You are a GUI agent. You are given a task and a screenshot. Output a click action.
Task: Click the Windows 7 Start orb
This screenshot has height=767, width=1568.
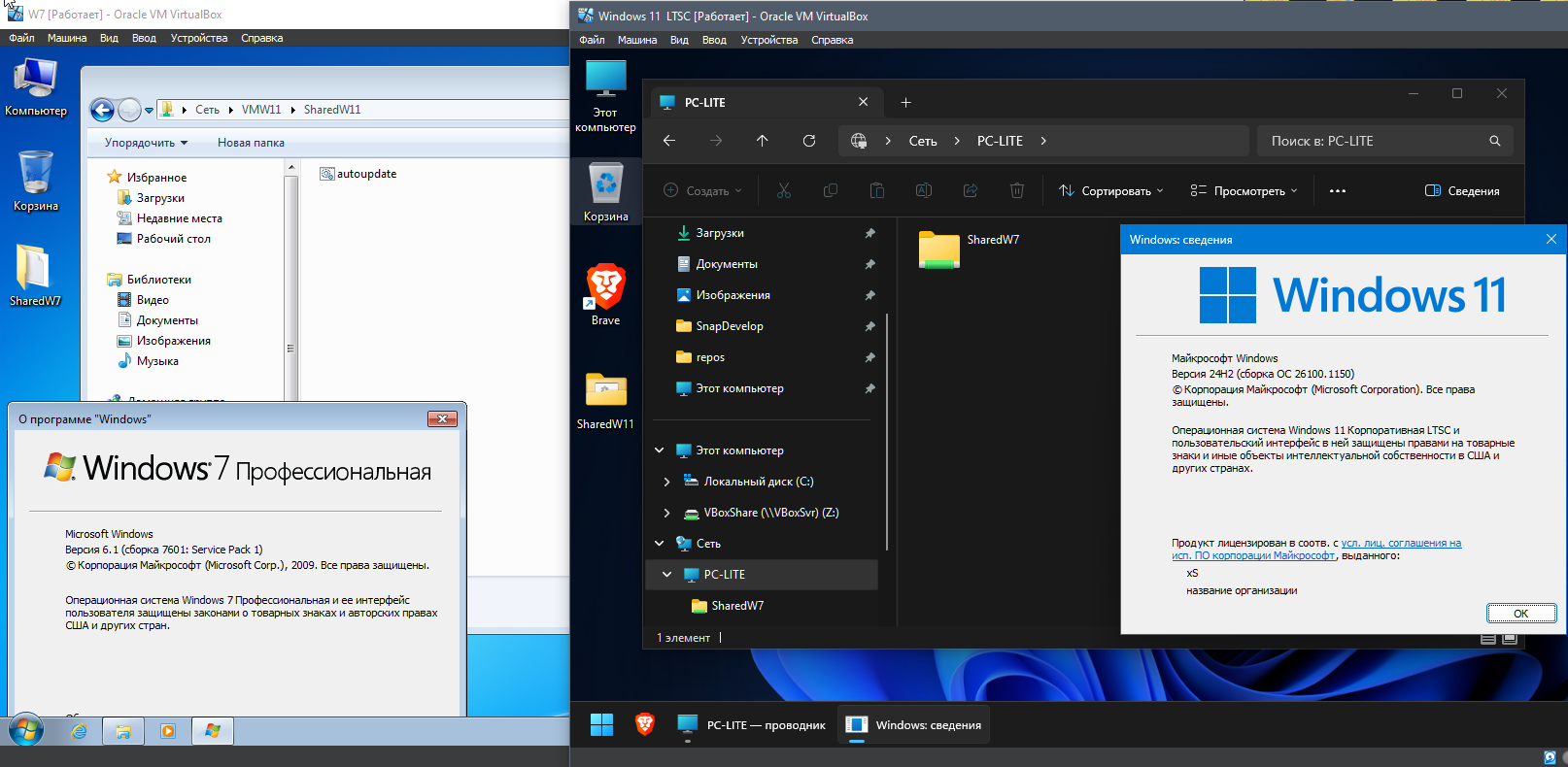26,730
